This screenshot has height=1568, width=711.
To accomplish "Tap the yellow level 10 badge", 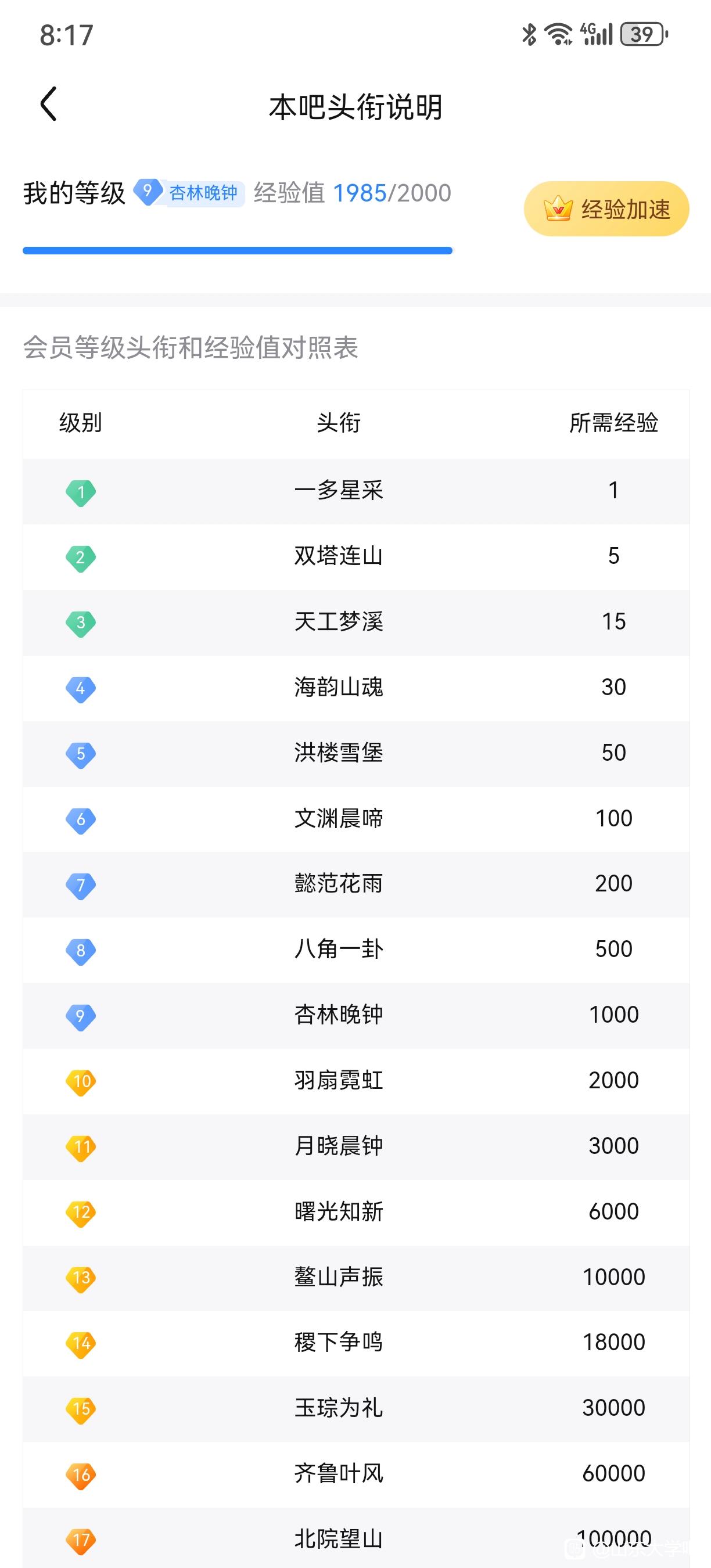I will click(x=81, y=1082).
